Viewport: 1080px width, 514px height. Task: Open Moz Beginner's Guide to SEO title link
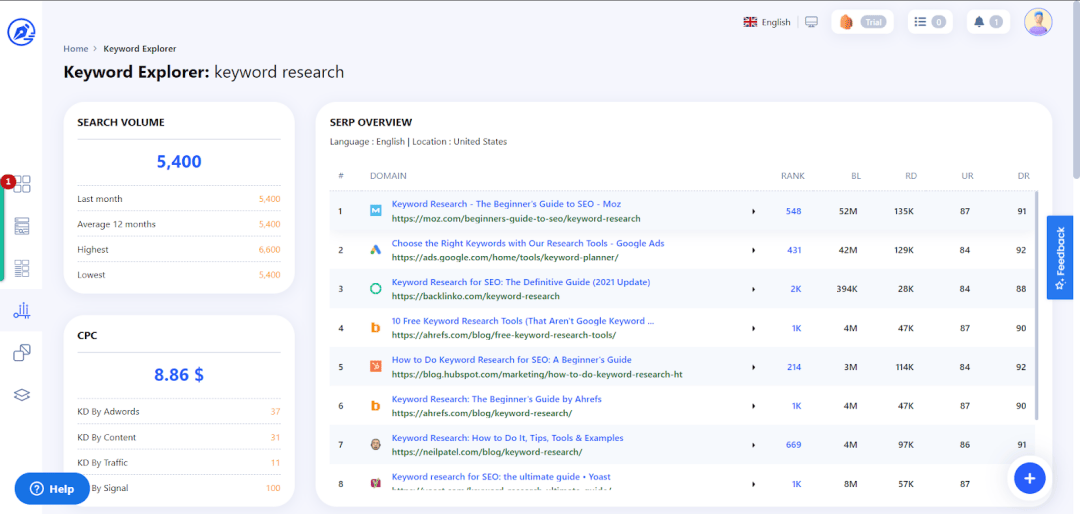coord(506,204)
